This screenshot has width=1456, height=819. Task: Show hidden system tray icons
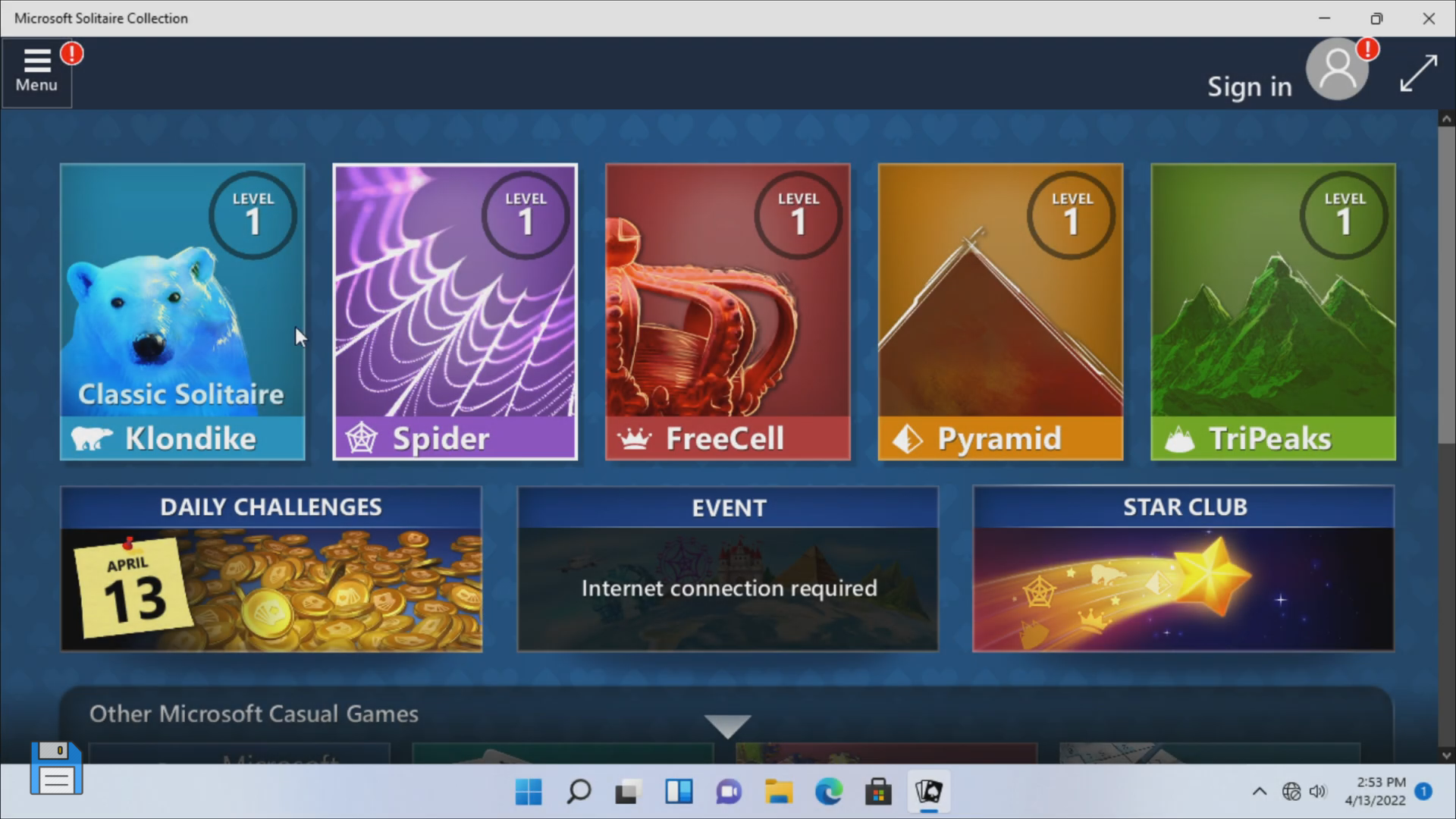pyautogui.click(x=1259, y=792)
